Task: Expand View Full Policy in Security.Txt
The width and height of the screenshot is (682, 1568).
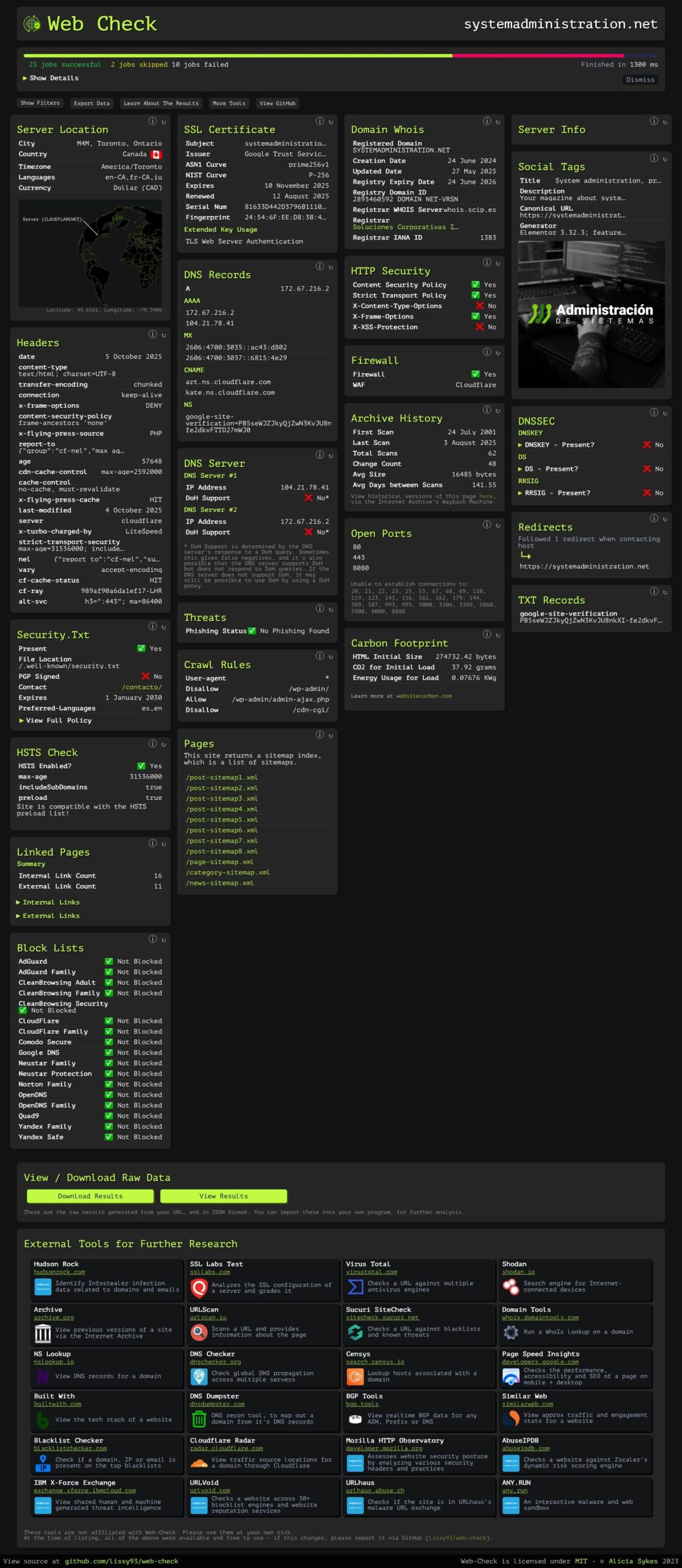Action: pyautogui.click(x=55, y=720)
